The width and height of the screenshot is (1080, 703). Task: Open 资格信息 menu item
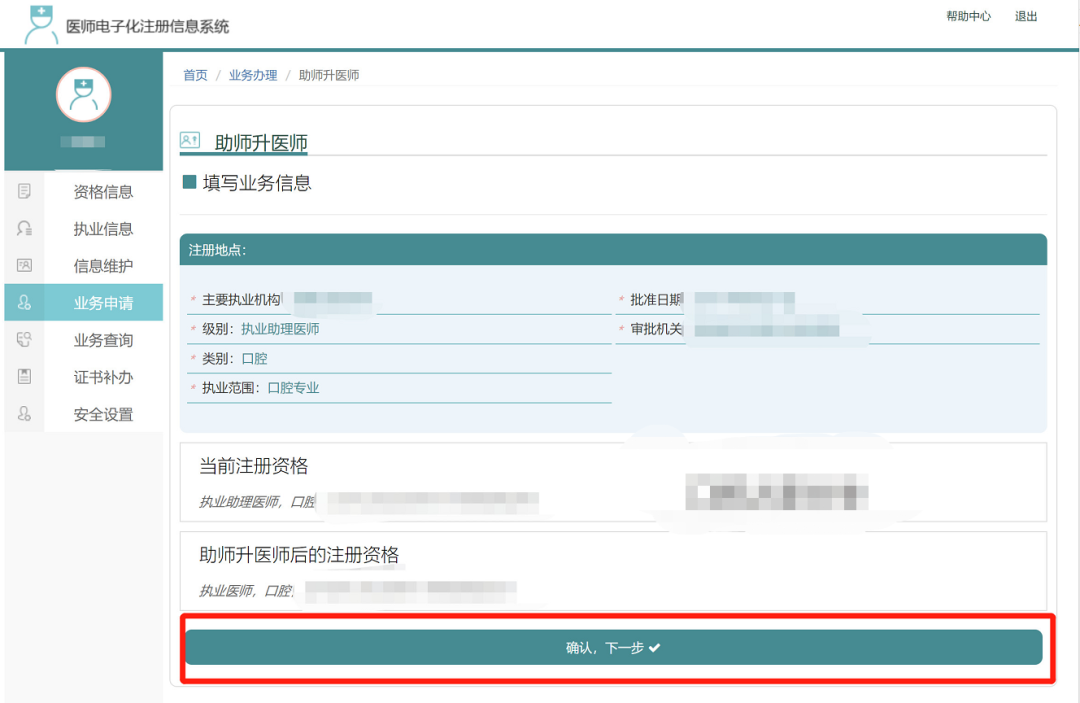[x=103, y=192]
